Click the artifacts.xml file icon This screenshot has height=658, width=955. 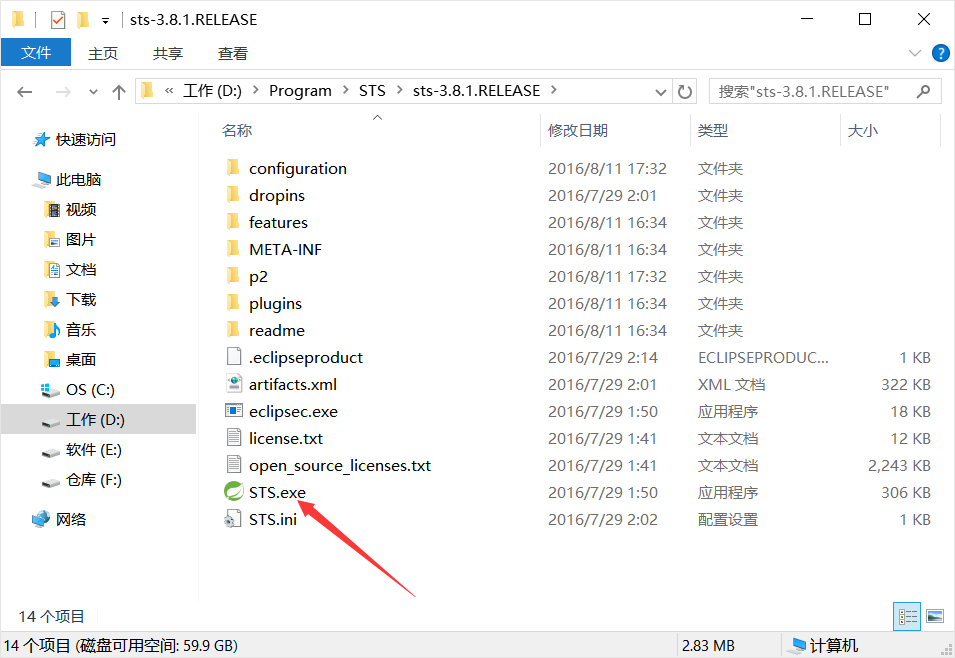click(x=234, y=384)
